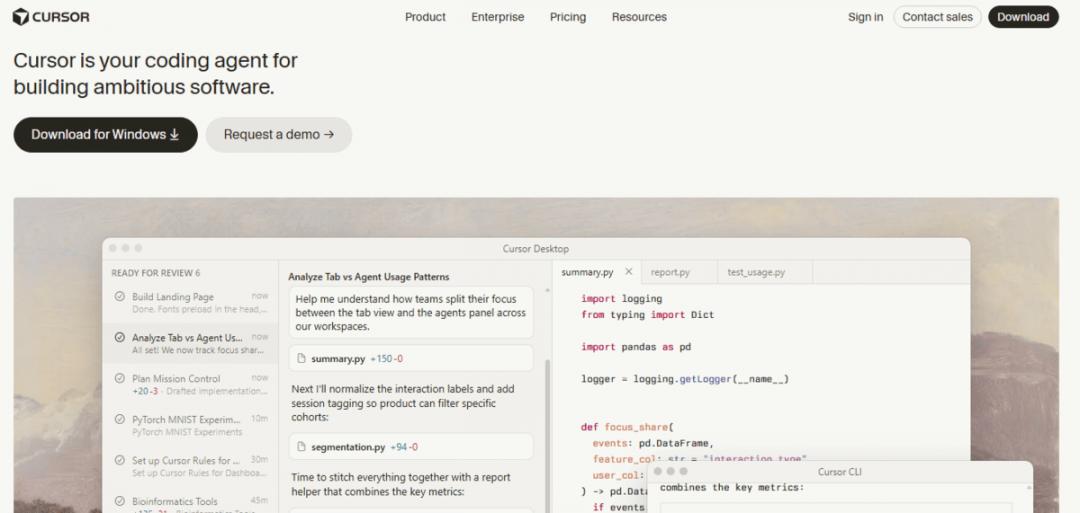Click check icon beside Analyze Tab vs Agent

[119, 337]
